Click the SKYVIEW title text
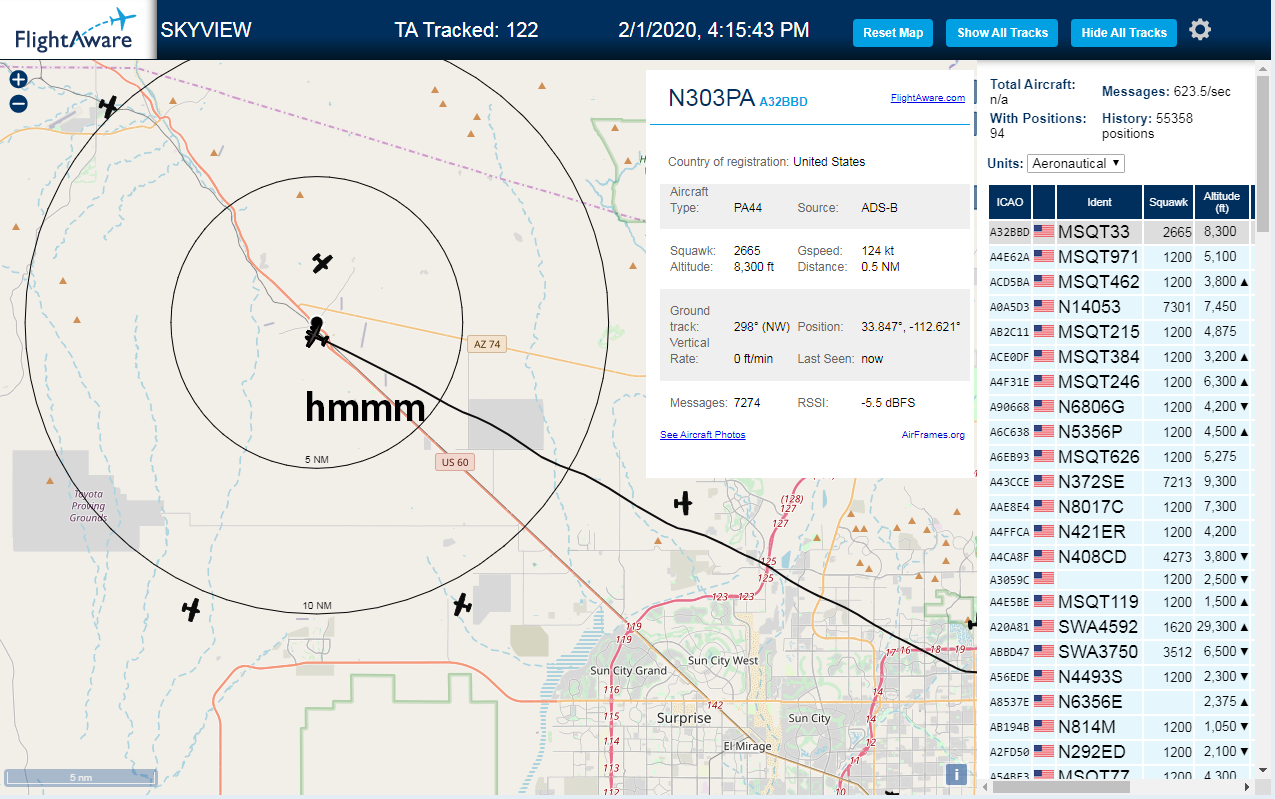The image size is (1275, 799). pos(206,30)
